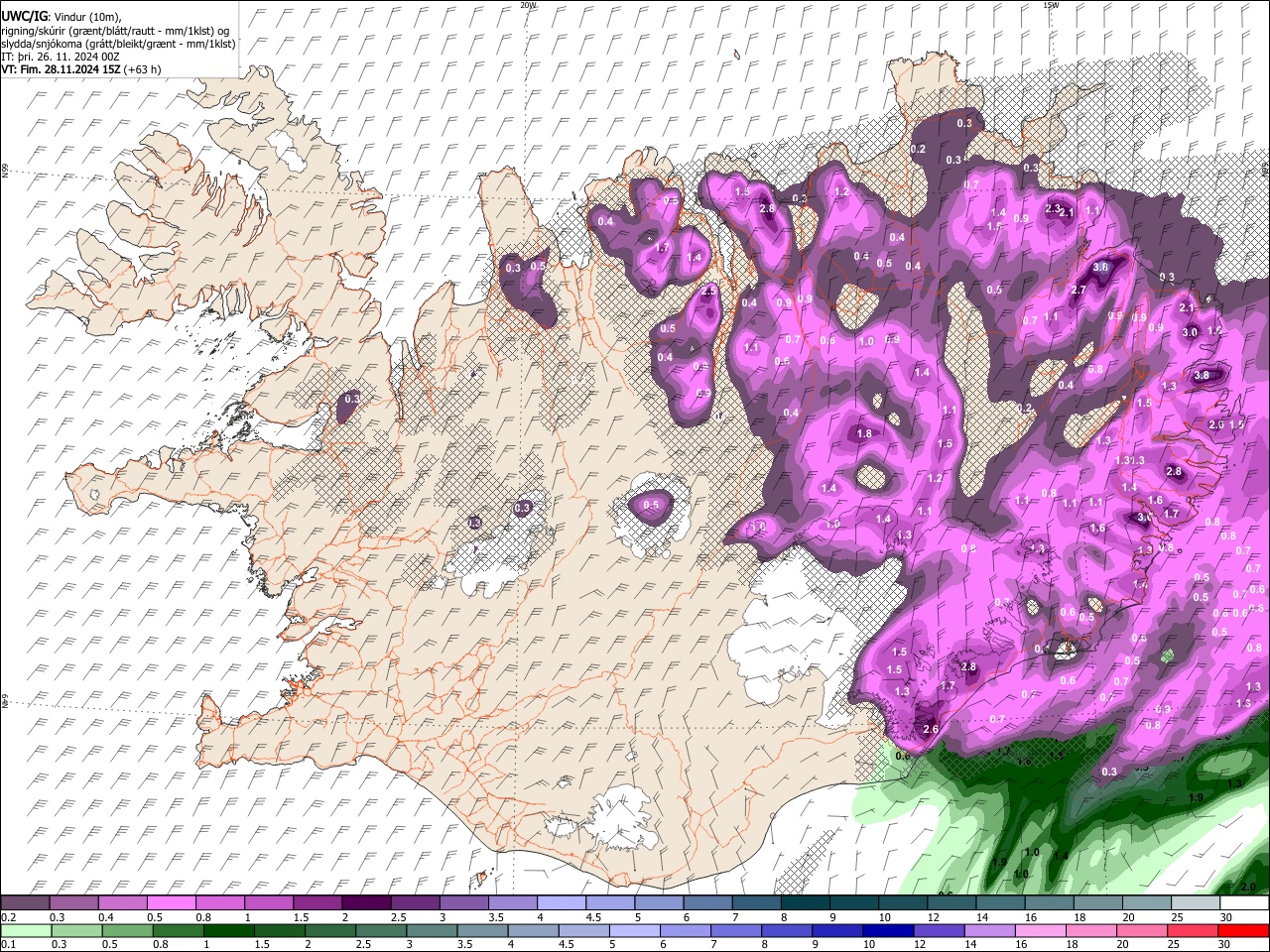Screen dimensions: 1270x952
Task: Click the 20W longitude label
Action: 528,5
